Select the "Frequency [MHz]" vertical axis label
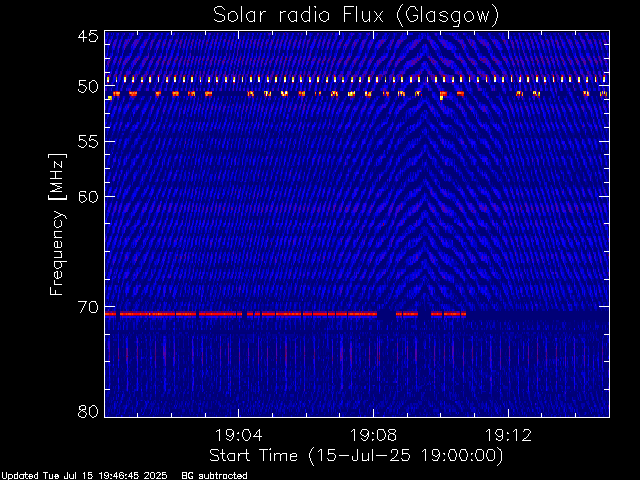640x480 pixels. point(59,223)
